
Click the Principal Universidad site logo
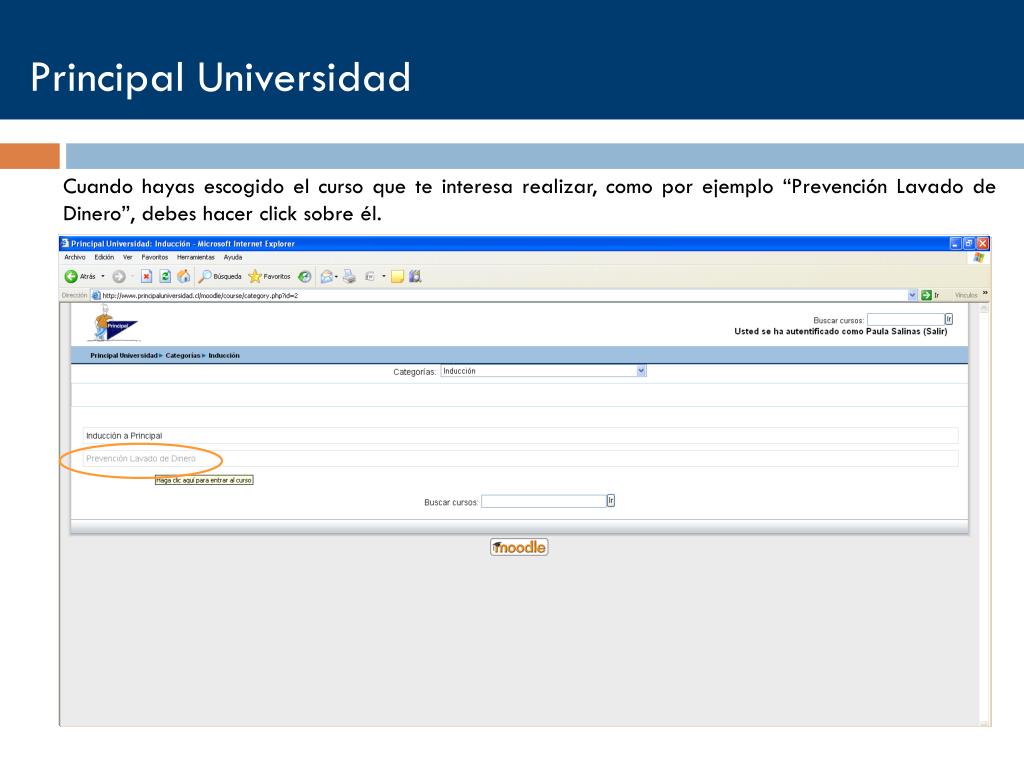114,325
